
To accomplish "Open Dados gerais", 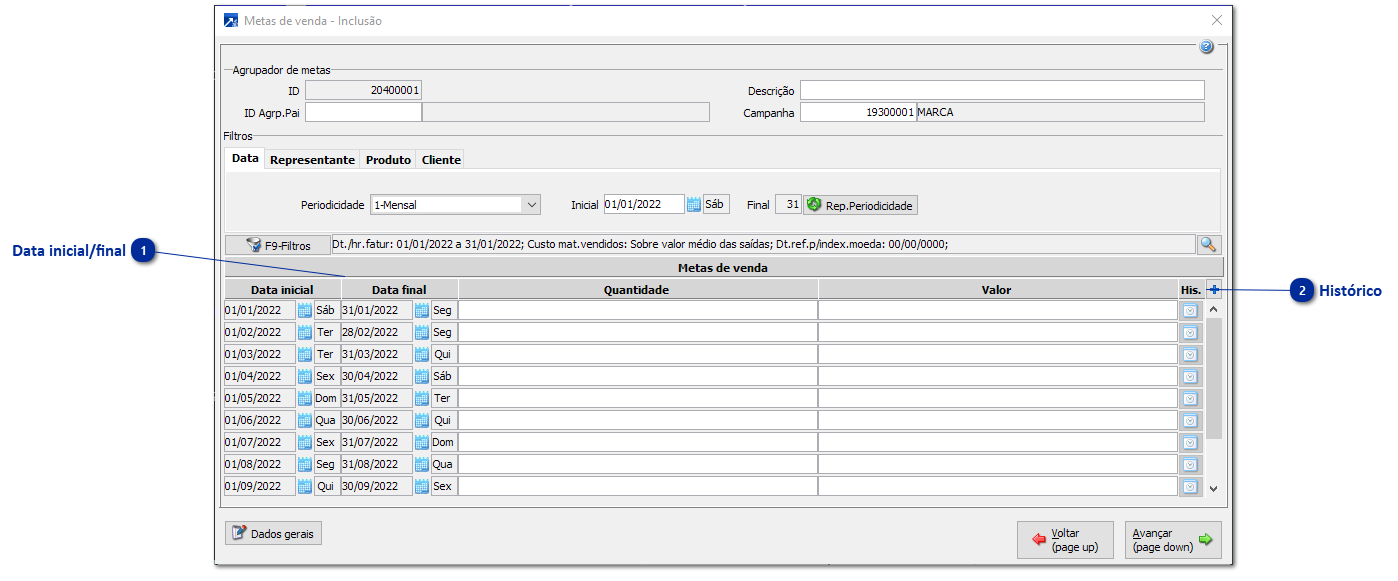I will 273,534.
